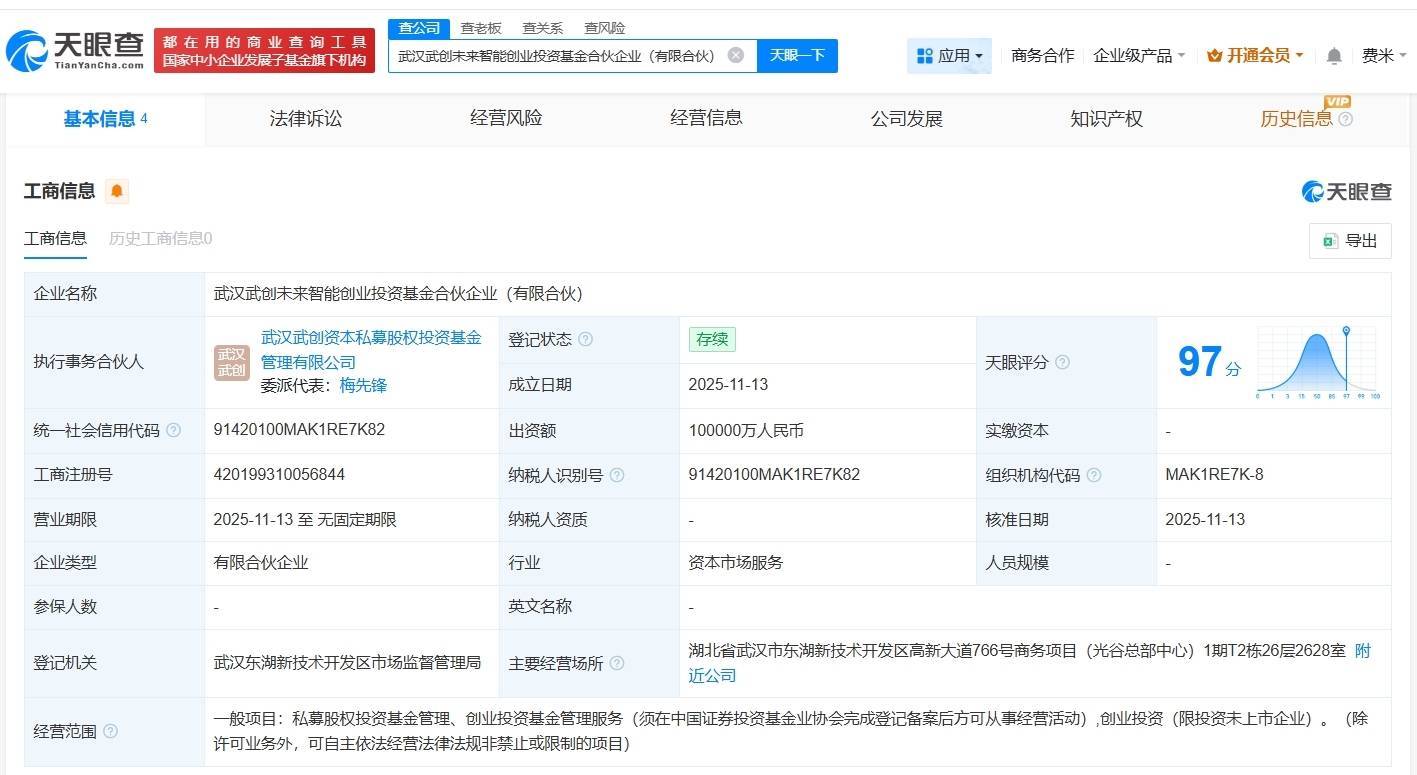This screenshot has width=1417, height=775.
Task: Expand the 企业级产品 dropdown
Action: click(1139, 56)
